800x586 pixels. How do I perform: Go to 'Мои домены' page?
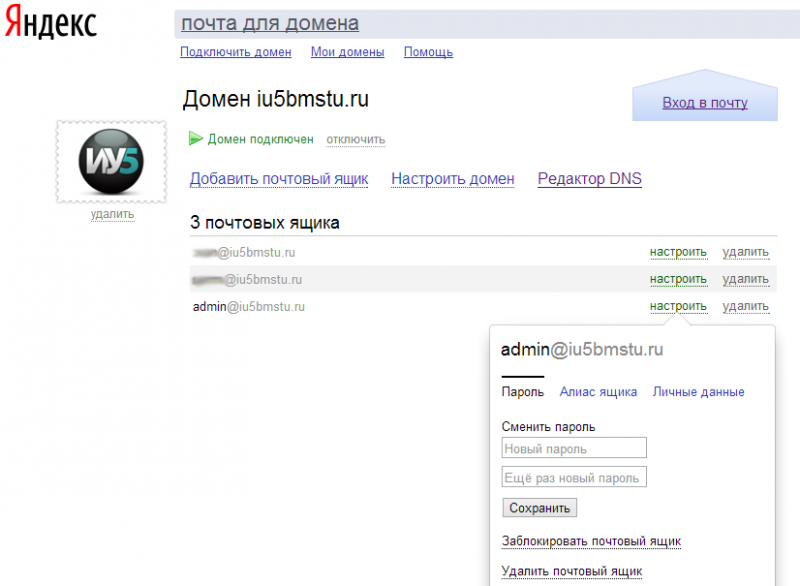point(347,52)
